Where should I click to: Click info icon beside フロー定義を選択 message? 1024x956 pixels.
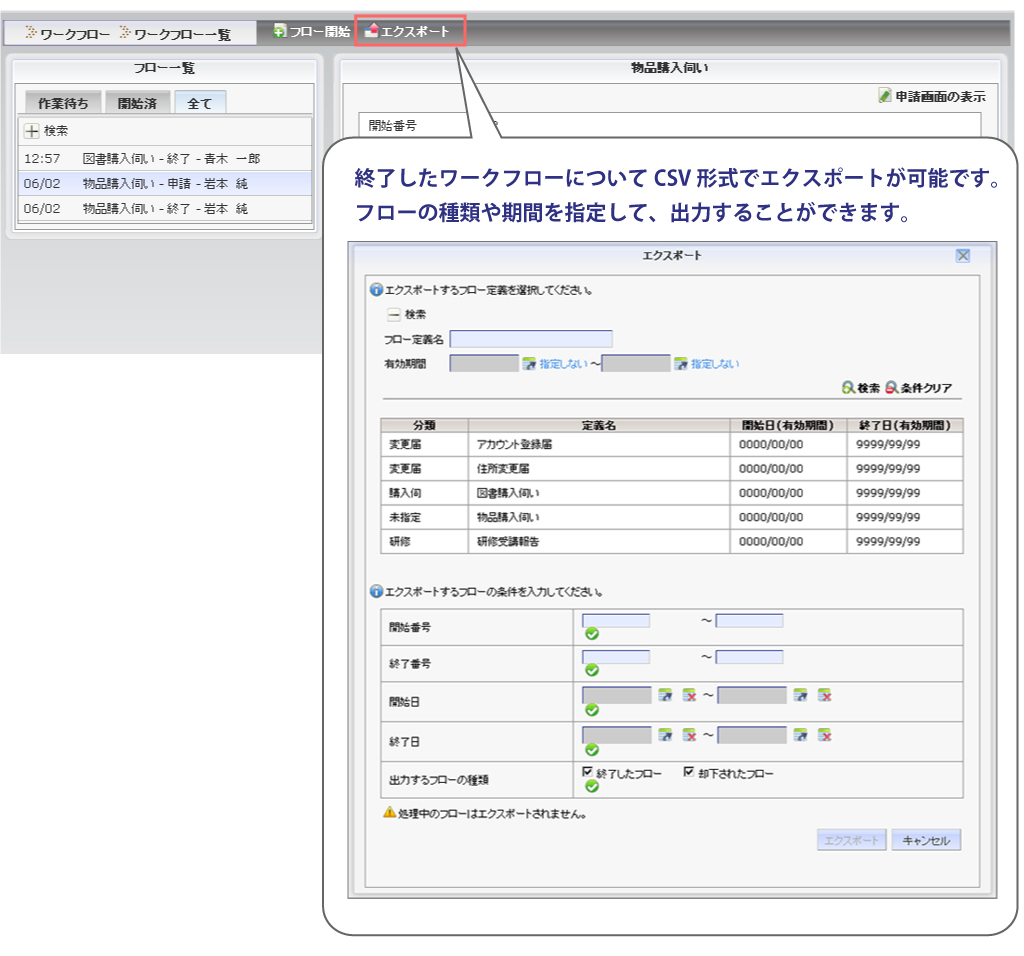[376, 289]
